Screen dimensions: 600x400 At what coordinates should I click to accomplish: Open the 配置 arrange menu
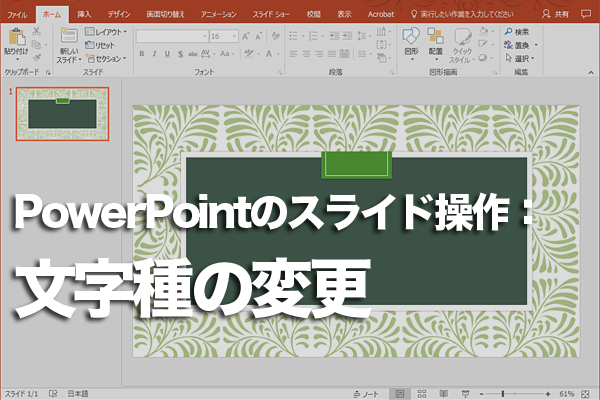pos(435,44)
